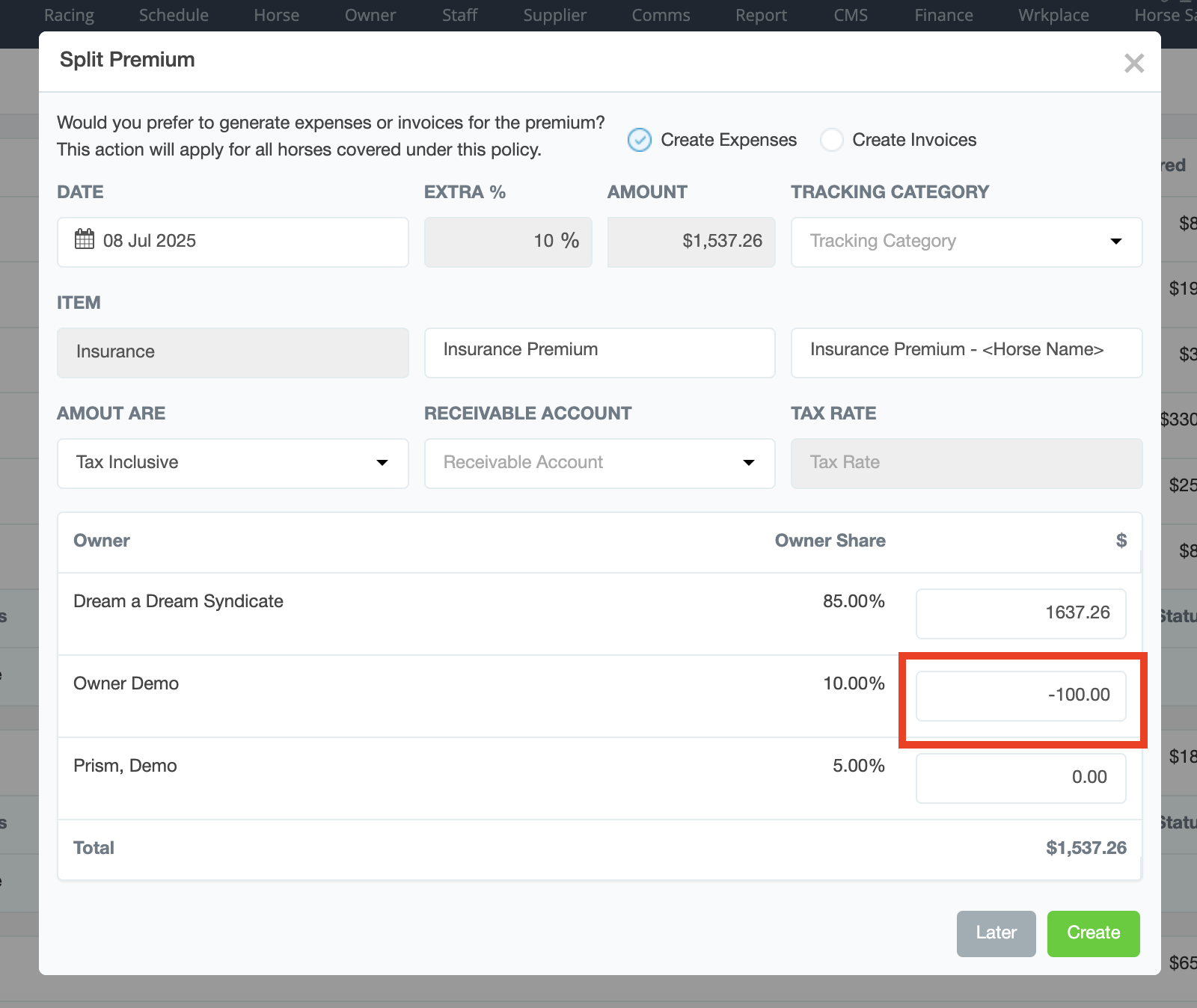Switch to the Report menu
1197x1008 pixels.
761,15
